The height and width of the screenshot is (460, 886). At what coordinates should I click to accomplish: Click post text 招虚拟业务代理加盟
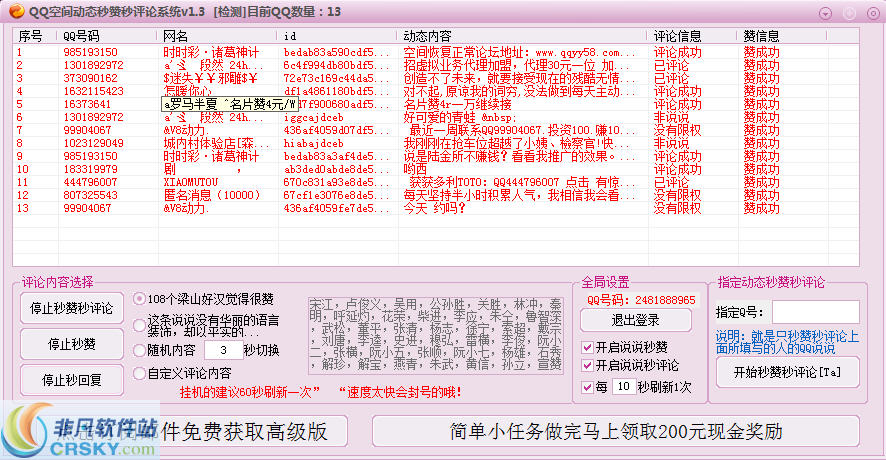click(x=516, y=65)
